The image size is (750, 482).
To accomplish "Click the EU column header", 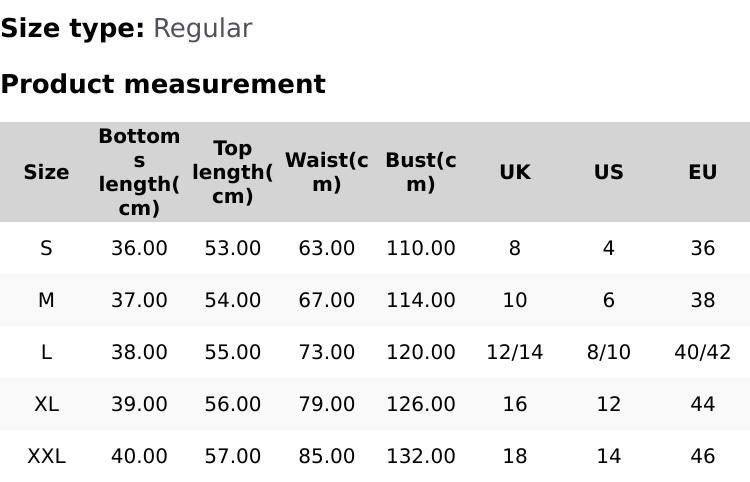I will coord(702,172).
